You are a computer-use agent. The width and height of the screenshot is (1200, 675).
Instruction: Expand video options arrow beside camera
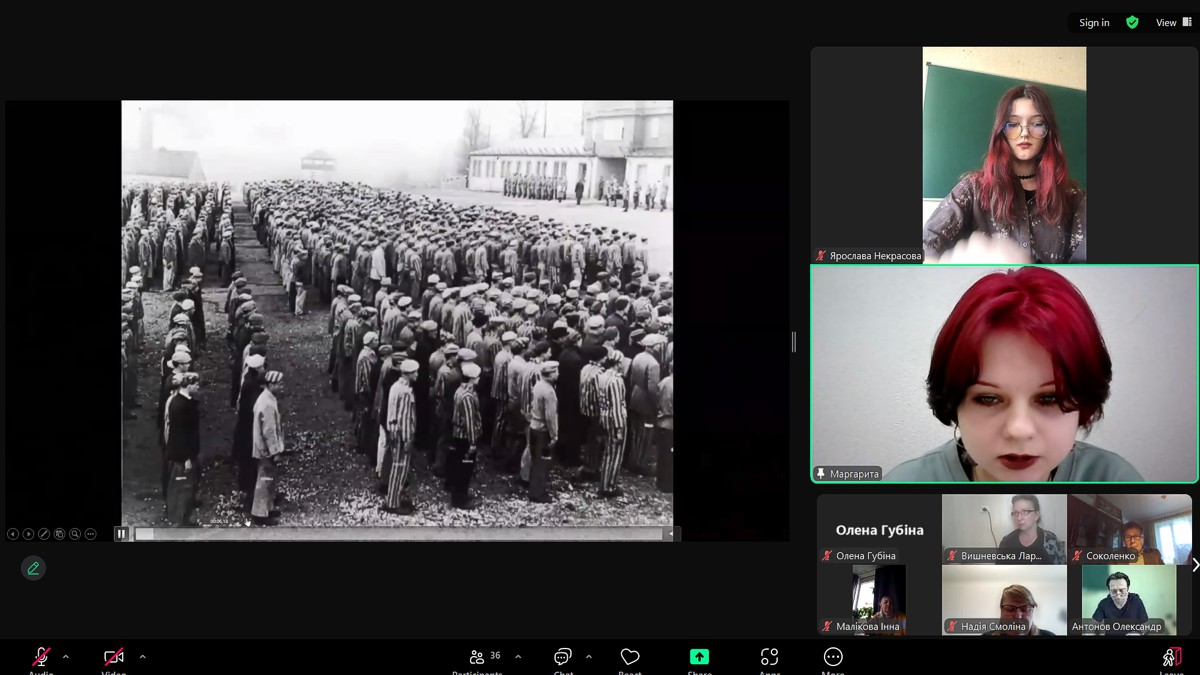[142, 657]
